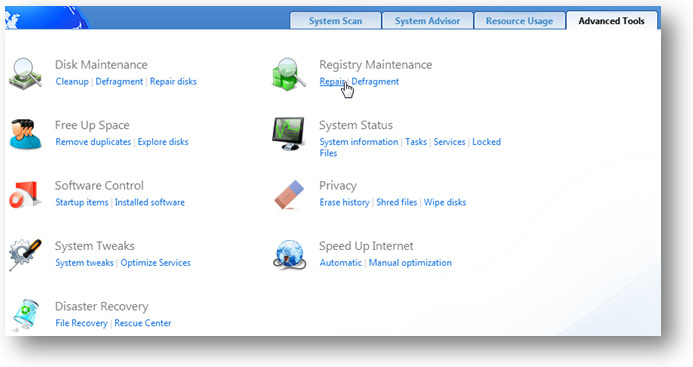Screen dimensions: 693x367
Task: Click the Free Up Space heading
Action: click(x=92, y=126)
